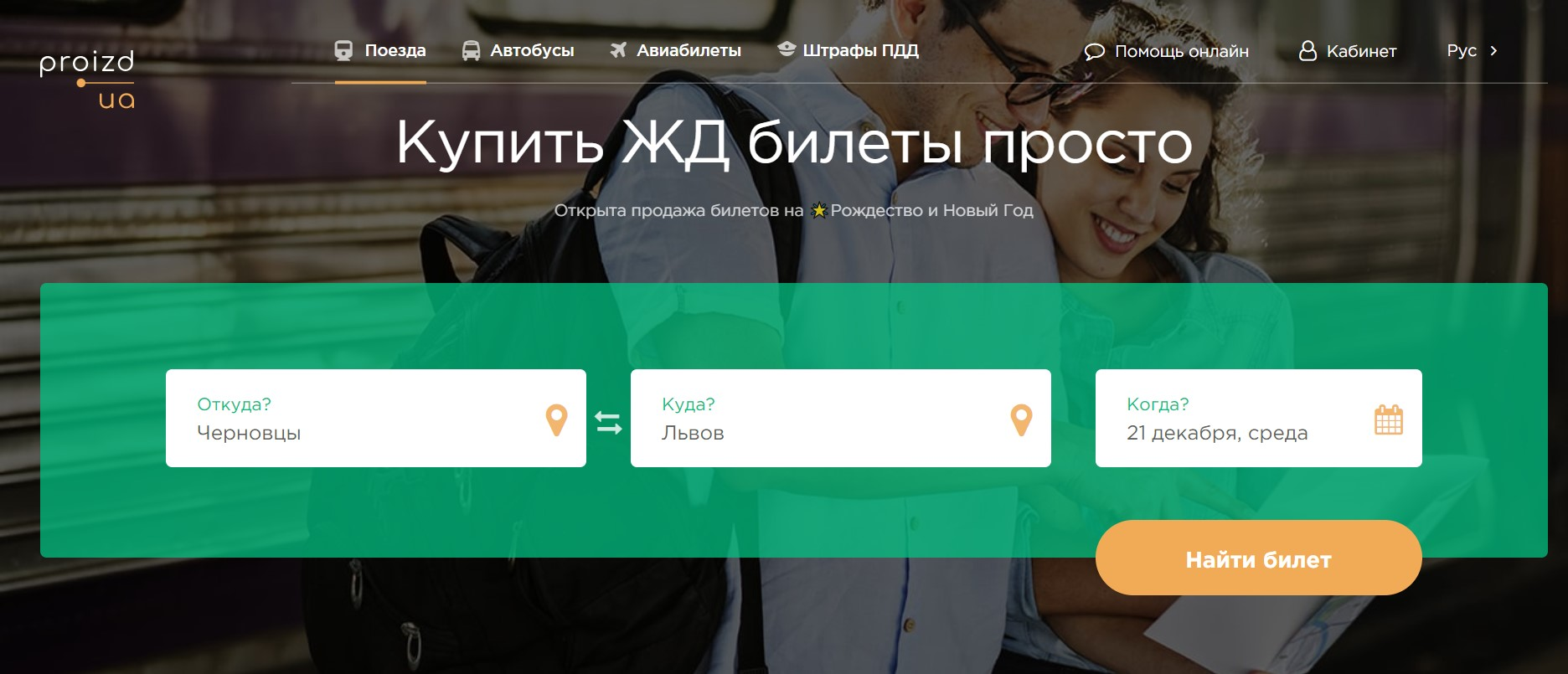Viewport: 1568px width, 674px height.
Task: Follow the Рождество и Новый Год link
Action: pos(931,211)
